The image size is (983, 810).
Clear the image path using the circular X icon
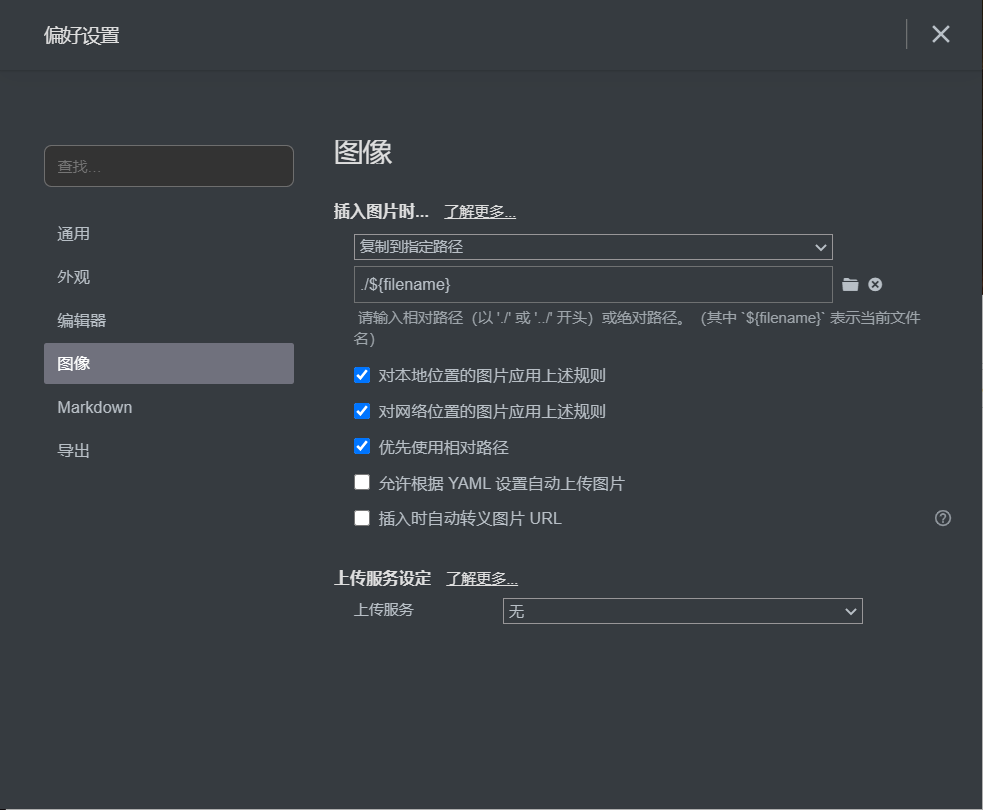pyautogui.click(x=875, y=284)
